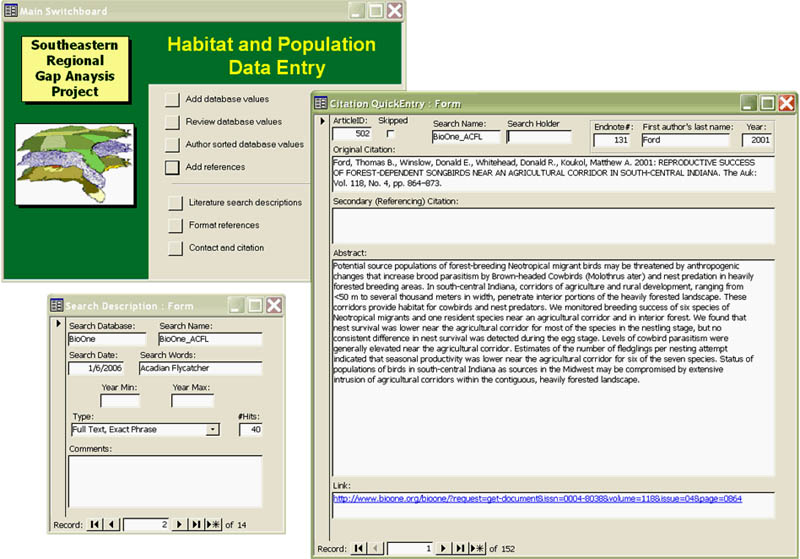Toggle the Skipped checkbox in Citation QuickEntry
This screenshot has height=559, width=800.
pyautogui.click(x=391, y=134)
